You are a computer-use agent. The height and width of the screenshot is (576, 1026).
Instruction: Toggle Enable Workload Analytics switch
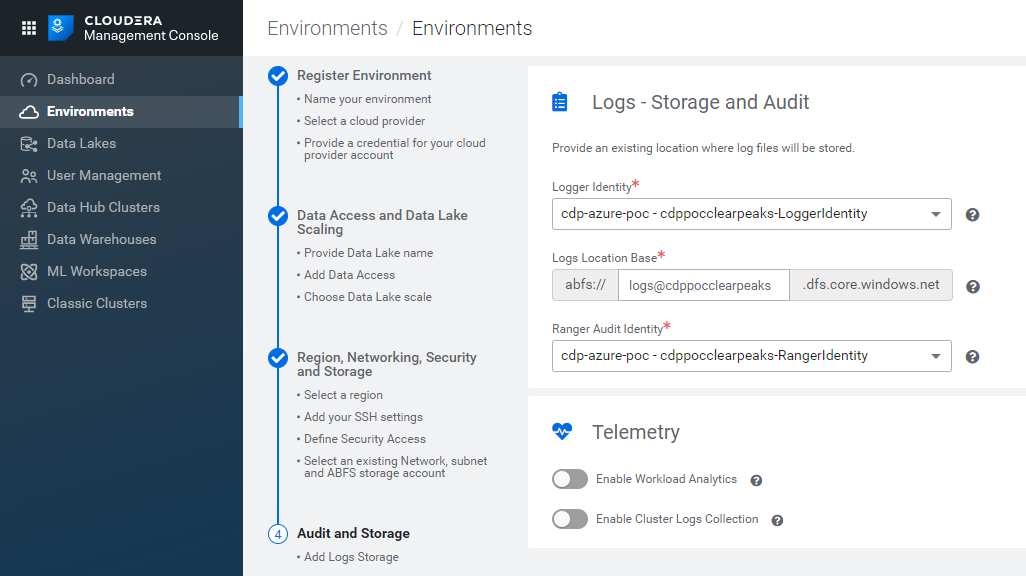coord(570,479)
